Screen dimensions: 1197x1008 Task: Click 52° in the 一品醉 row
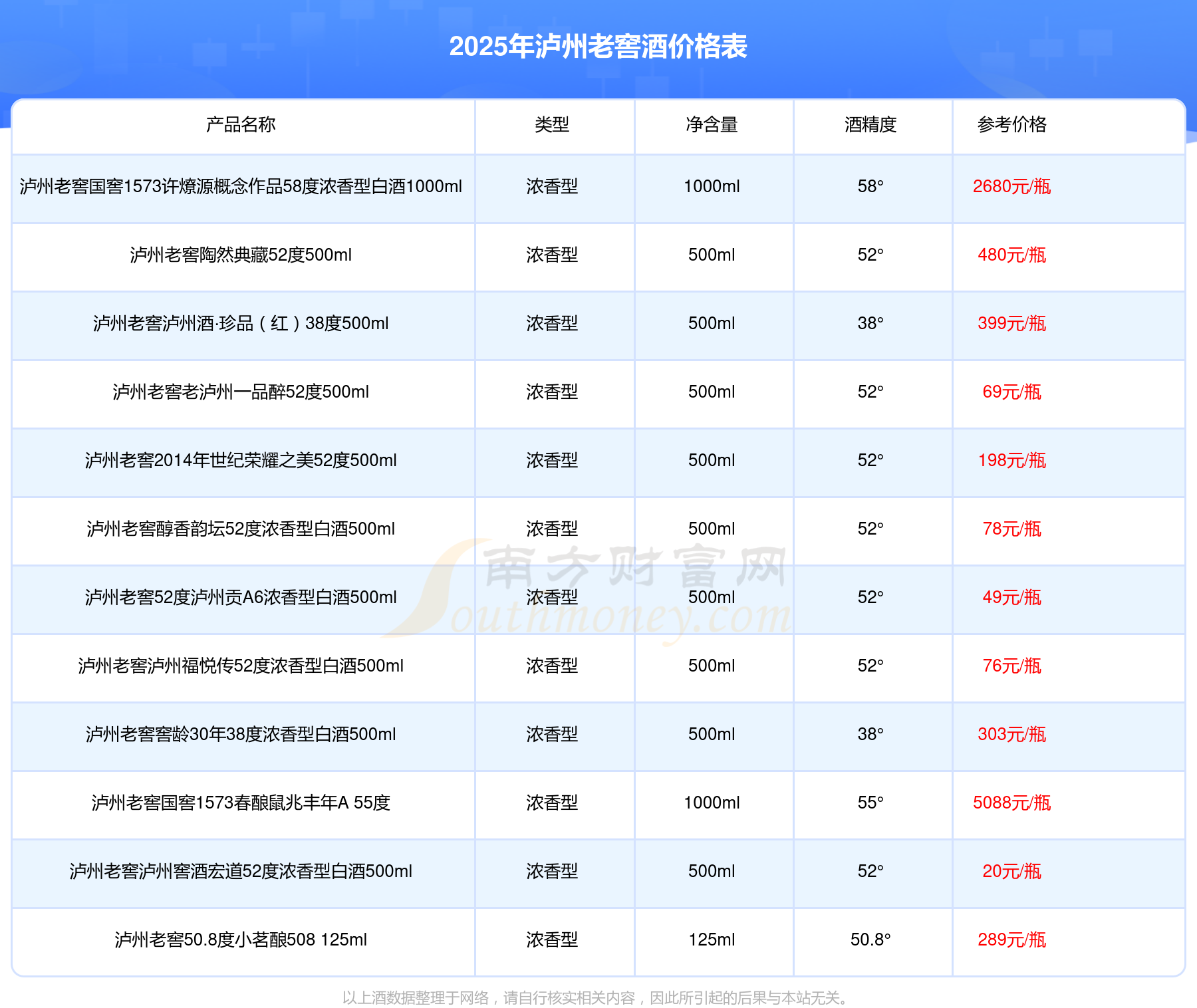[870, 392]
